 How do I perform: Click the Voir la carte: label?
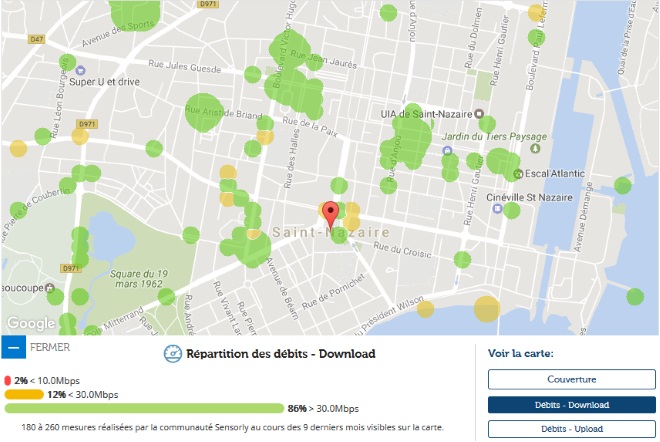pyautogui.click(x=521, y=353)
